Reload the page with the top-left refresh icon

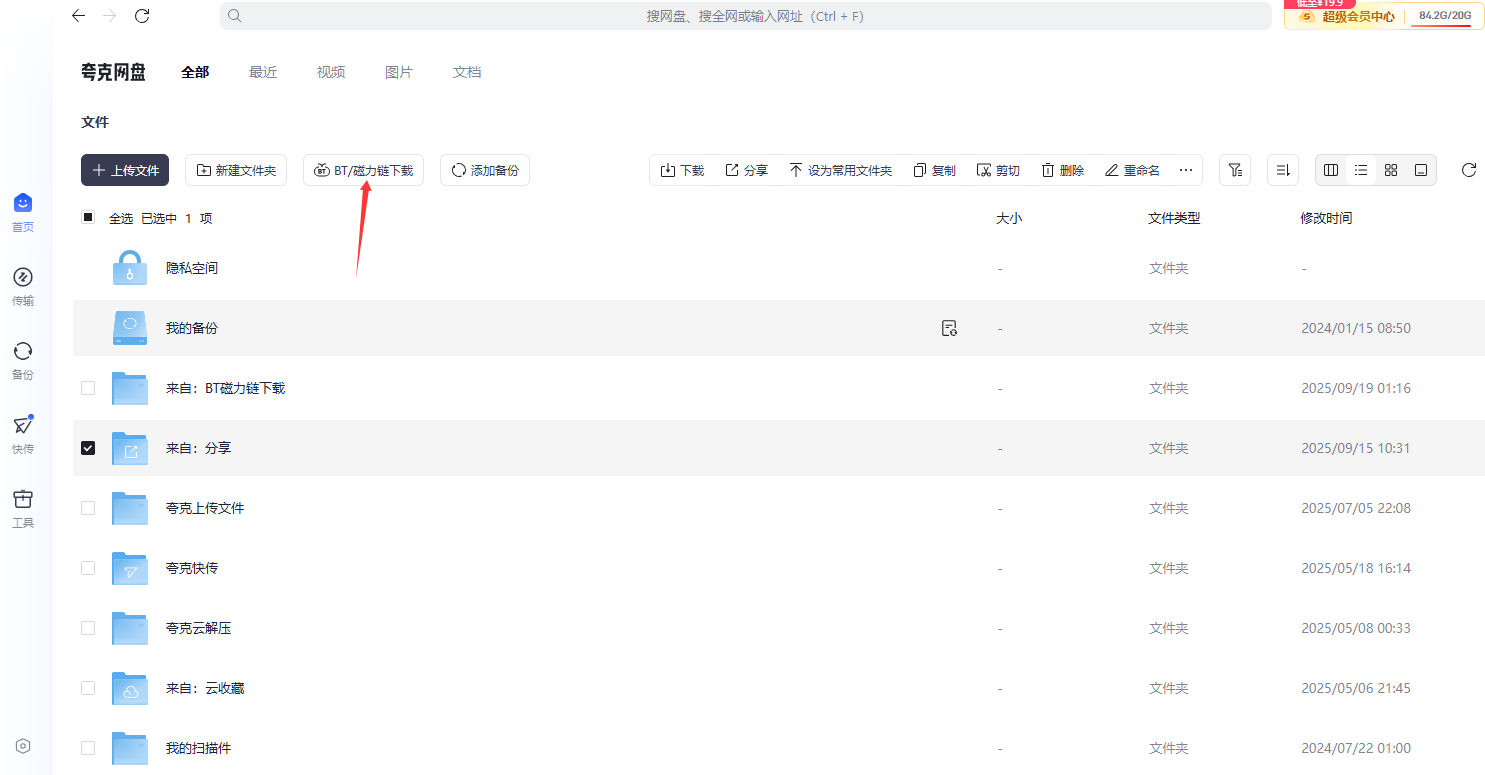point(142,16)
